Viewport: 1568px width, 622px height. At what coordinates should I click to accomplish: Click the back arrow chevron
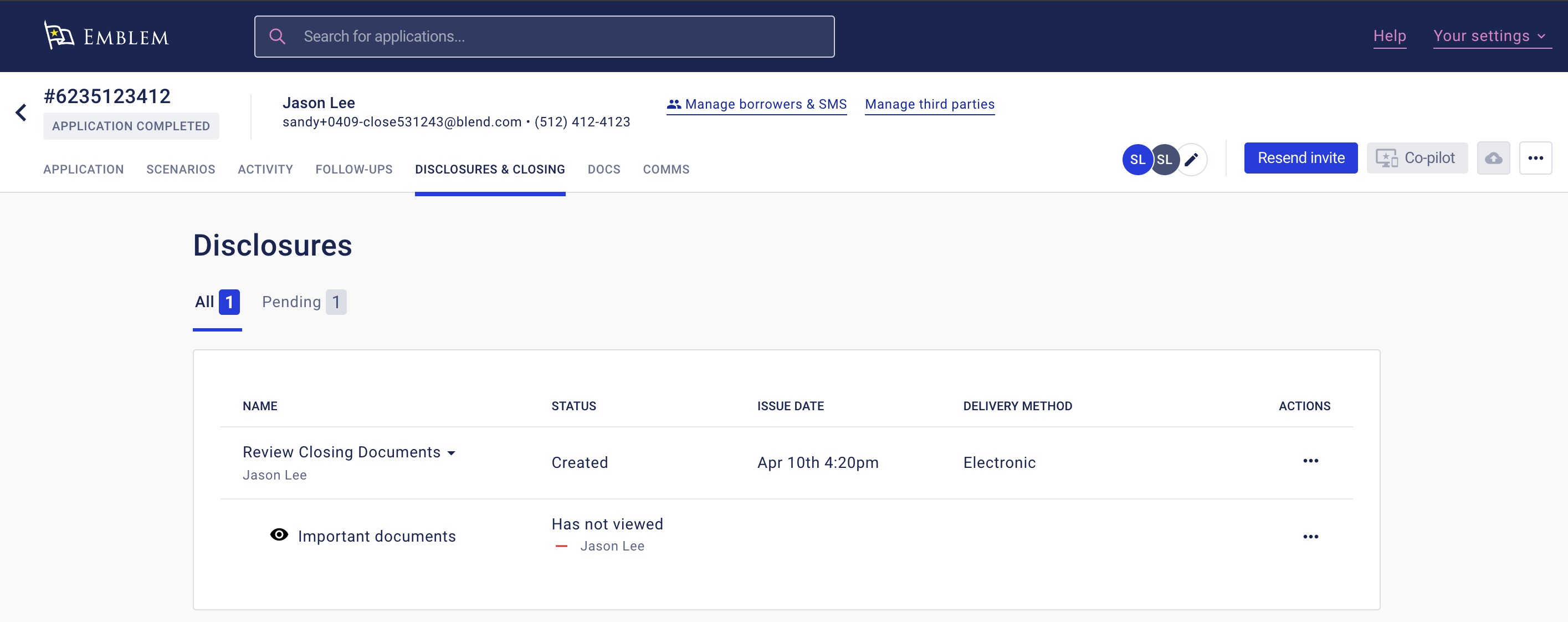(x=21, y=112)
